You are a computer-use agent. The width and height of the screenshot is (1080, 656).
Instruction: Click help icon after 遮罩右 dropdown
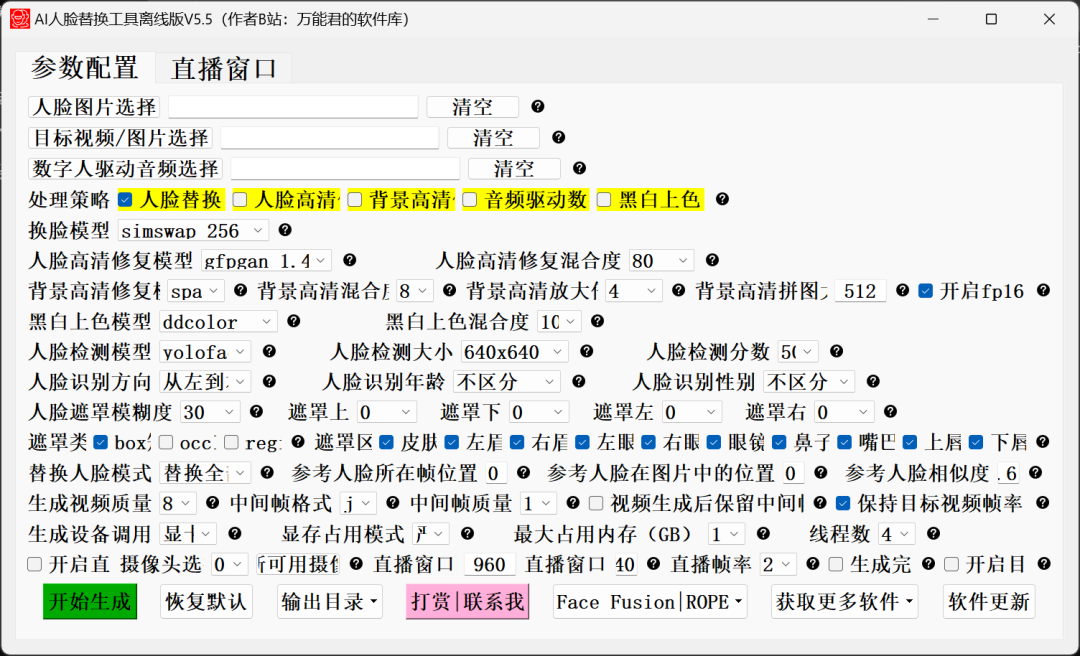pos(891,411)
